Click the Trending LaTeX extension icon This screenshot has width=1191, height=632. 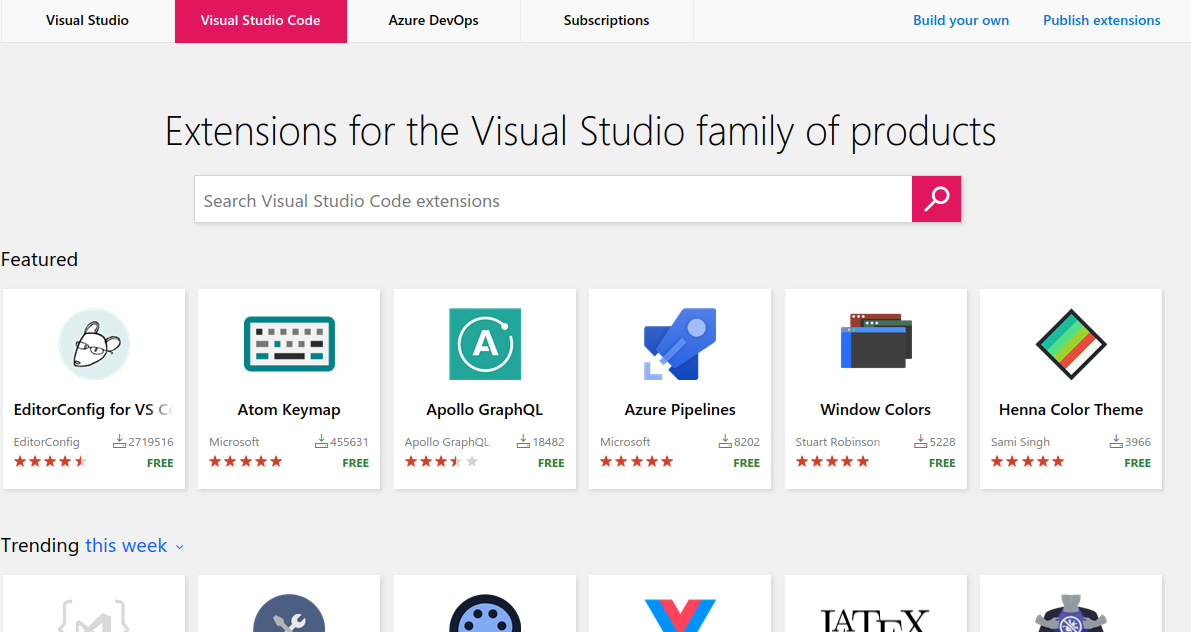point(875,619)
